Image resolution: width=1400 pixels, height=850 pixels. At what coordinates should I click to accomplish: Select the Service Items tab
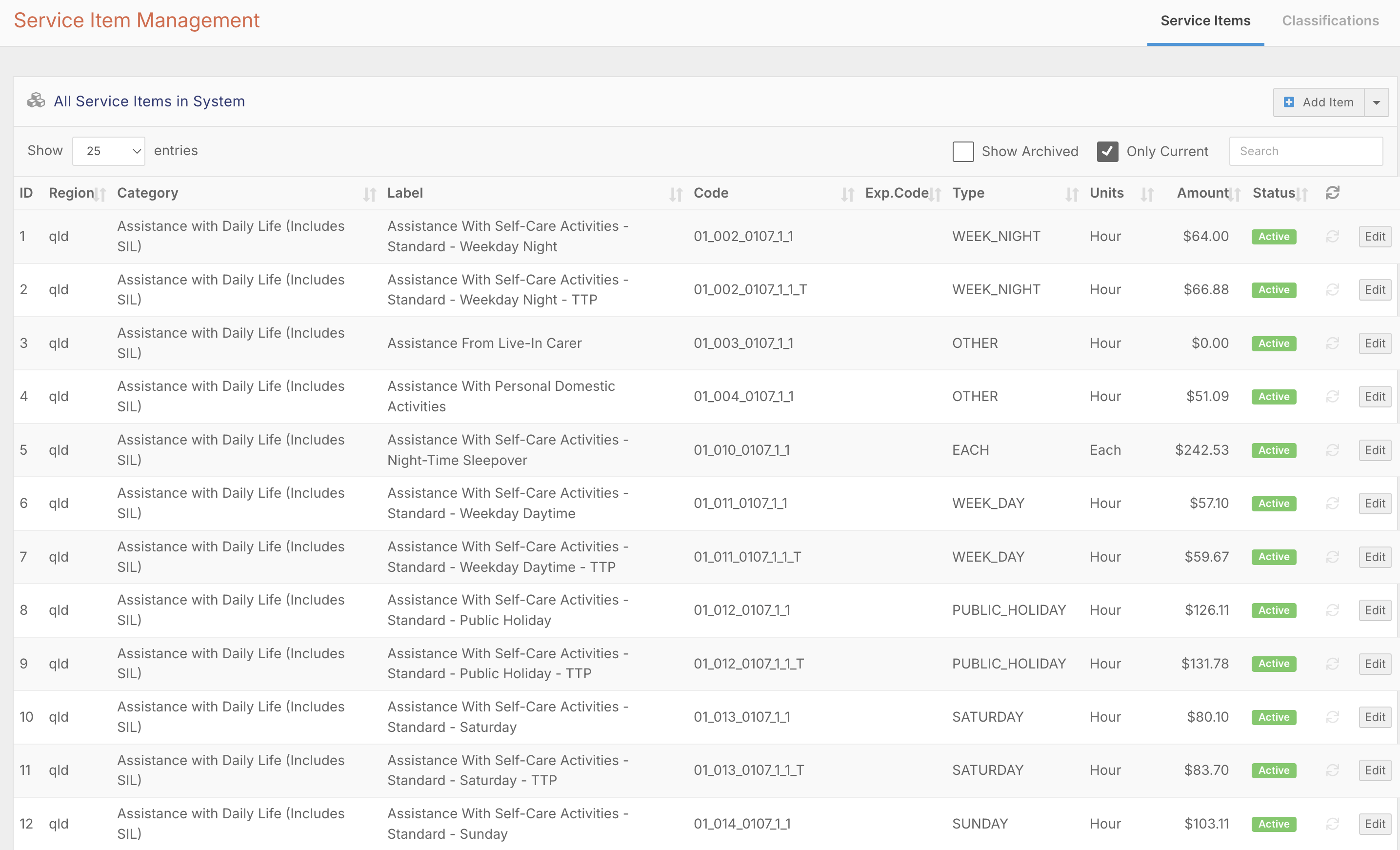[x=1205, y=21]
